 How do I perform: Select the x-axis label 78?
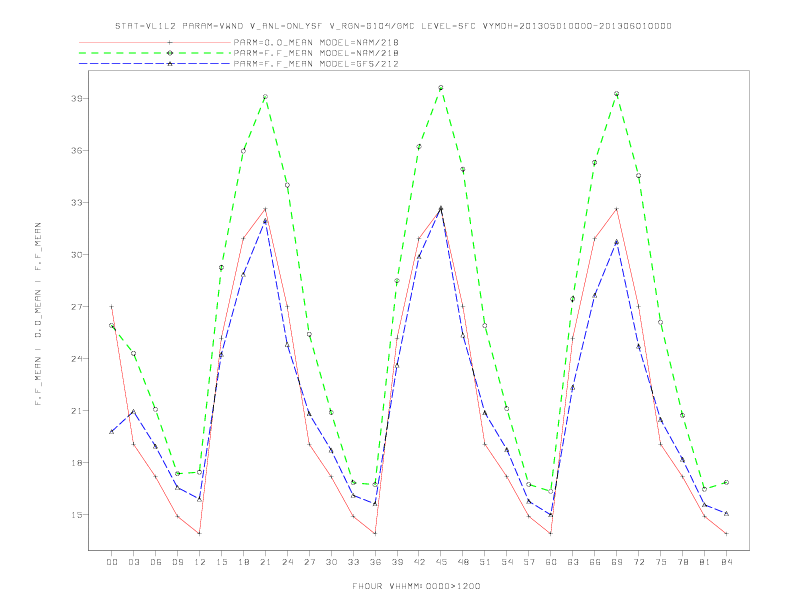(x=682, y=562)
